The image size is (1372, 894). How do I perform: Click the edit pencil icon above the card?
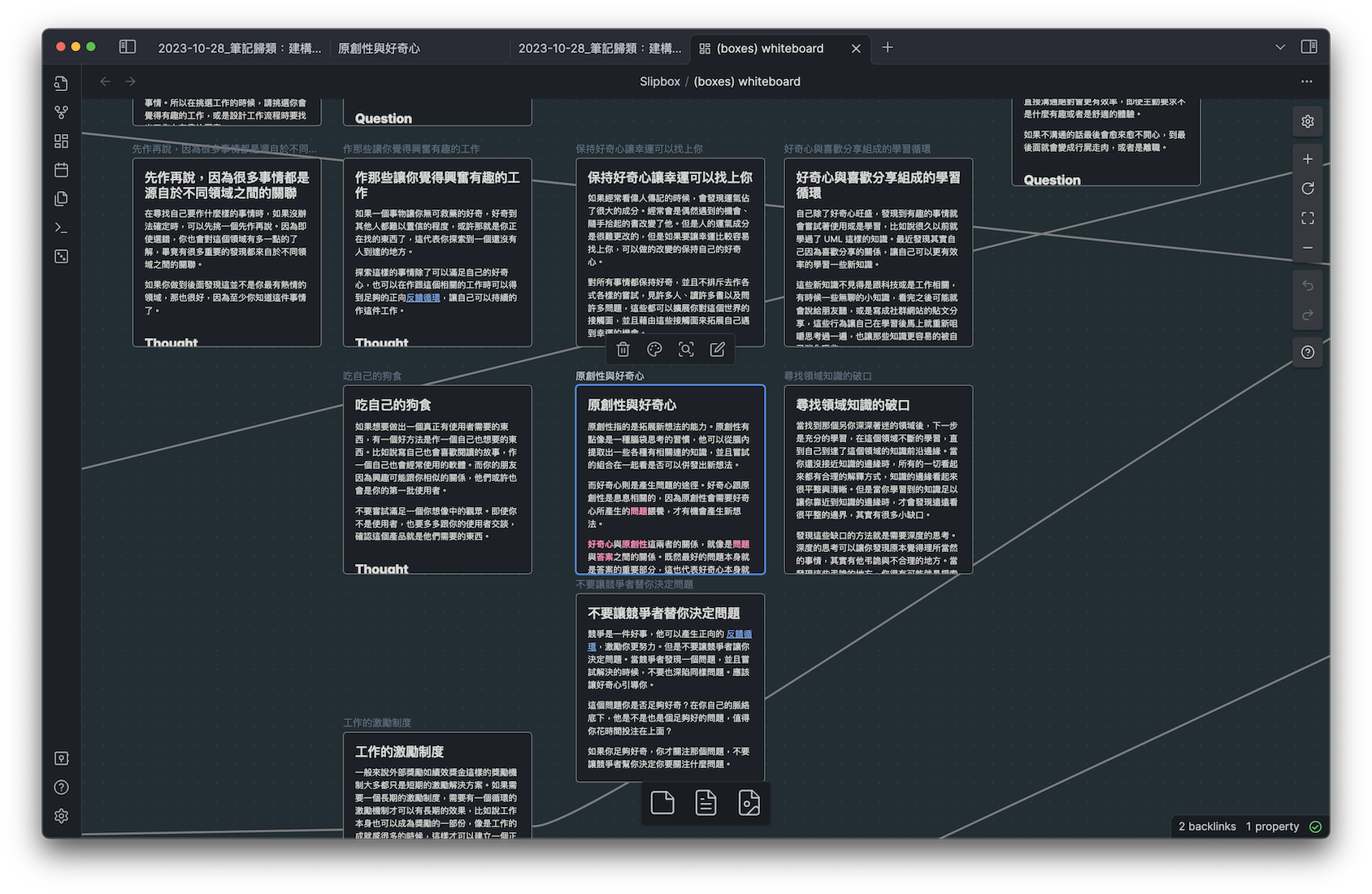tap(717, 349)
